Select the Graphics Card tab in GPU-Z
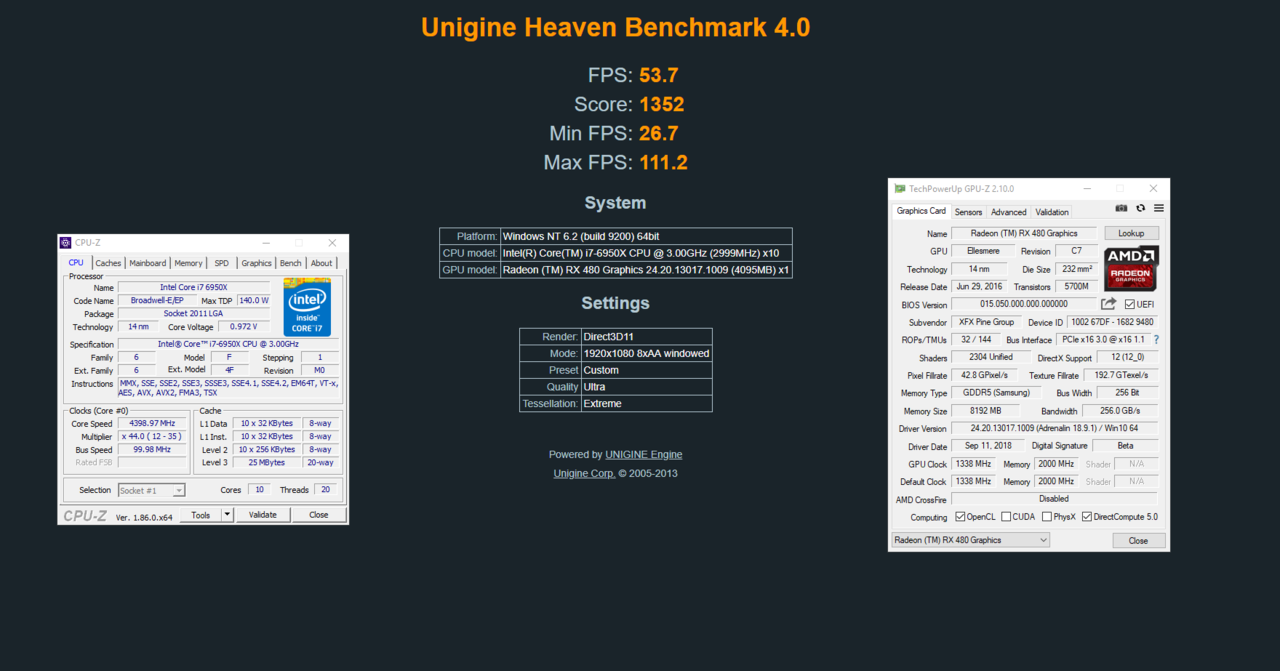 click(921, 211)
